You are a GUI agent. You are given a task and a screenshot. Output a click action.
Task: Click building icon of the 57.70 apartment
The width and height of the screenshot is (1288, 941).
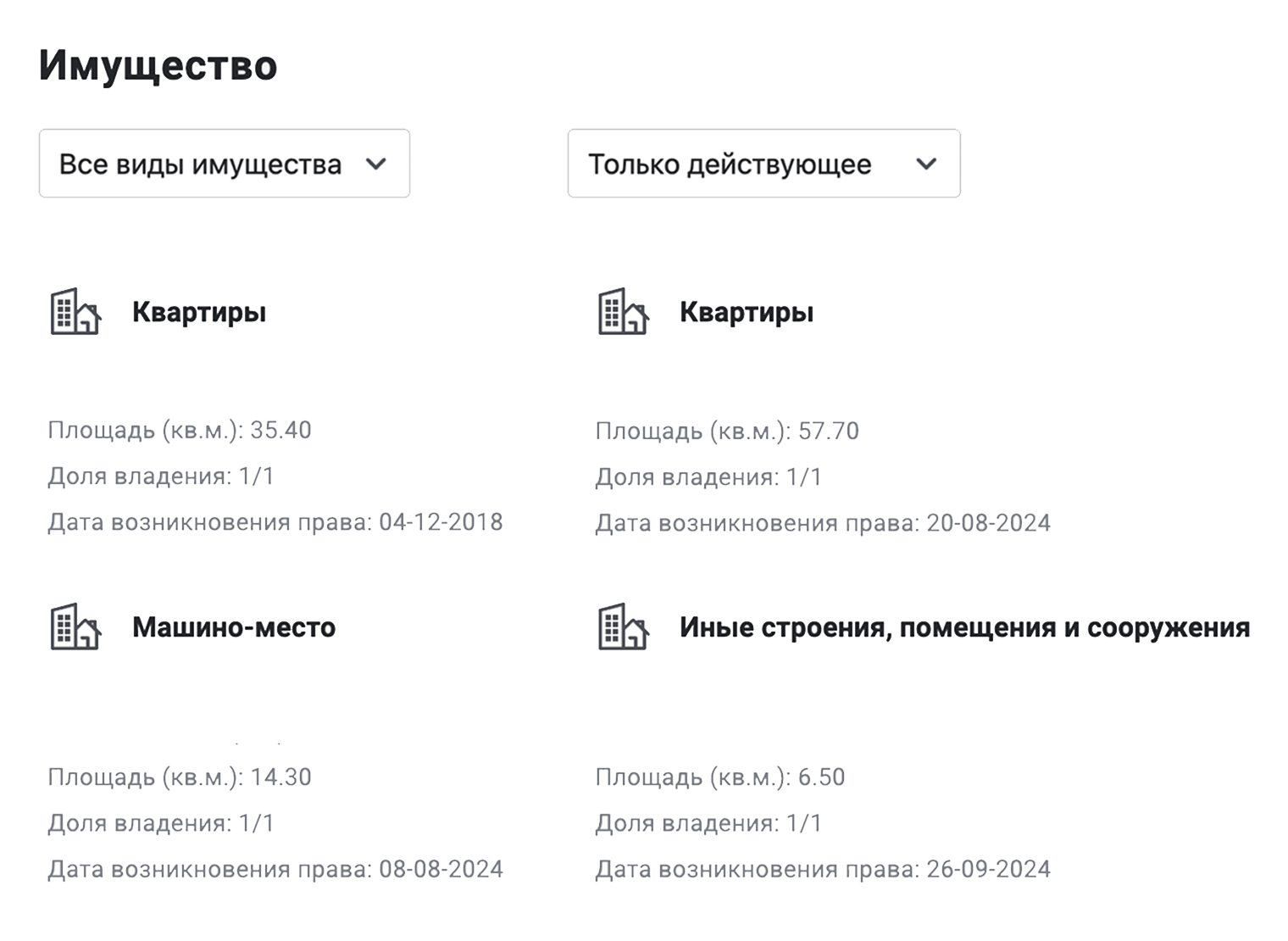623,311
